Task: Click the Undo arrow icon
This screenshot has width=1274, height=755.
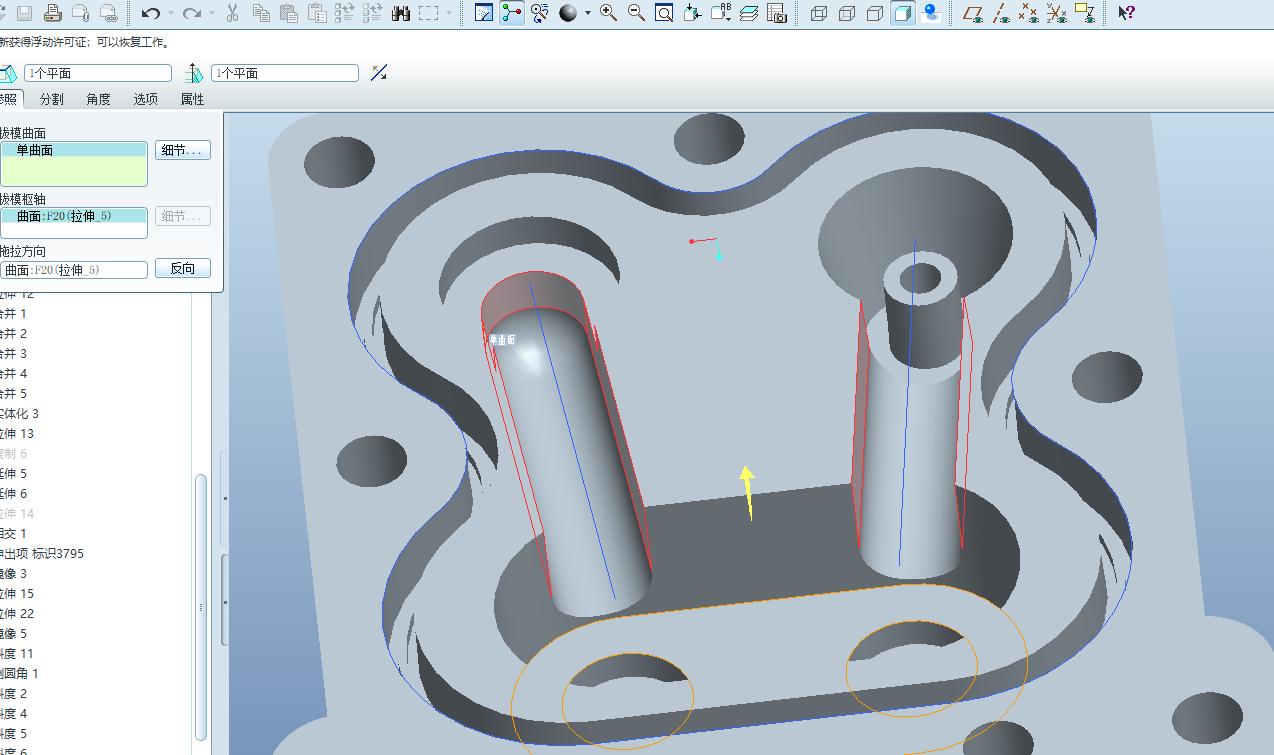Action: pos(150,13)
